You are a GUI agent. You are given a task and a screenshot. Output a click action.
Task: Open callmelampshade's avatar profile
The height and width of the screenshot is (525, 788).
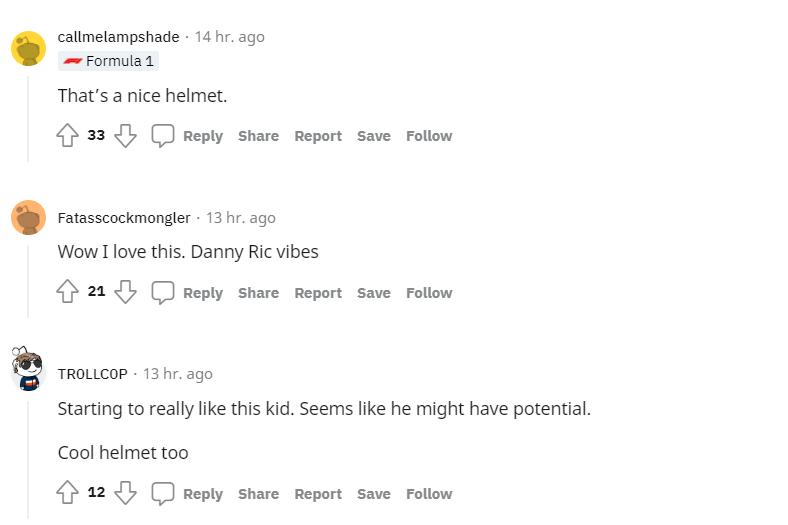(x=28, y=48)
